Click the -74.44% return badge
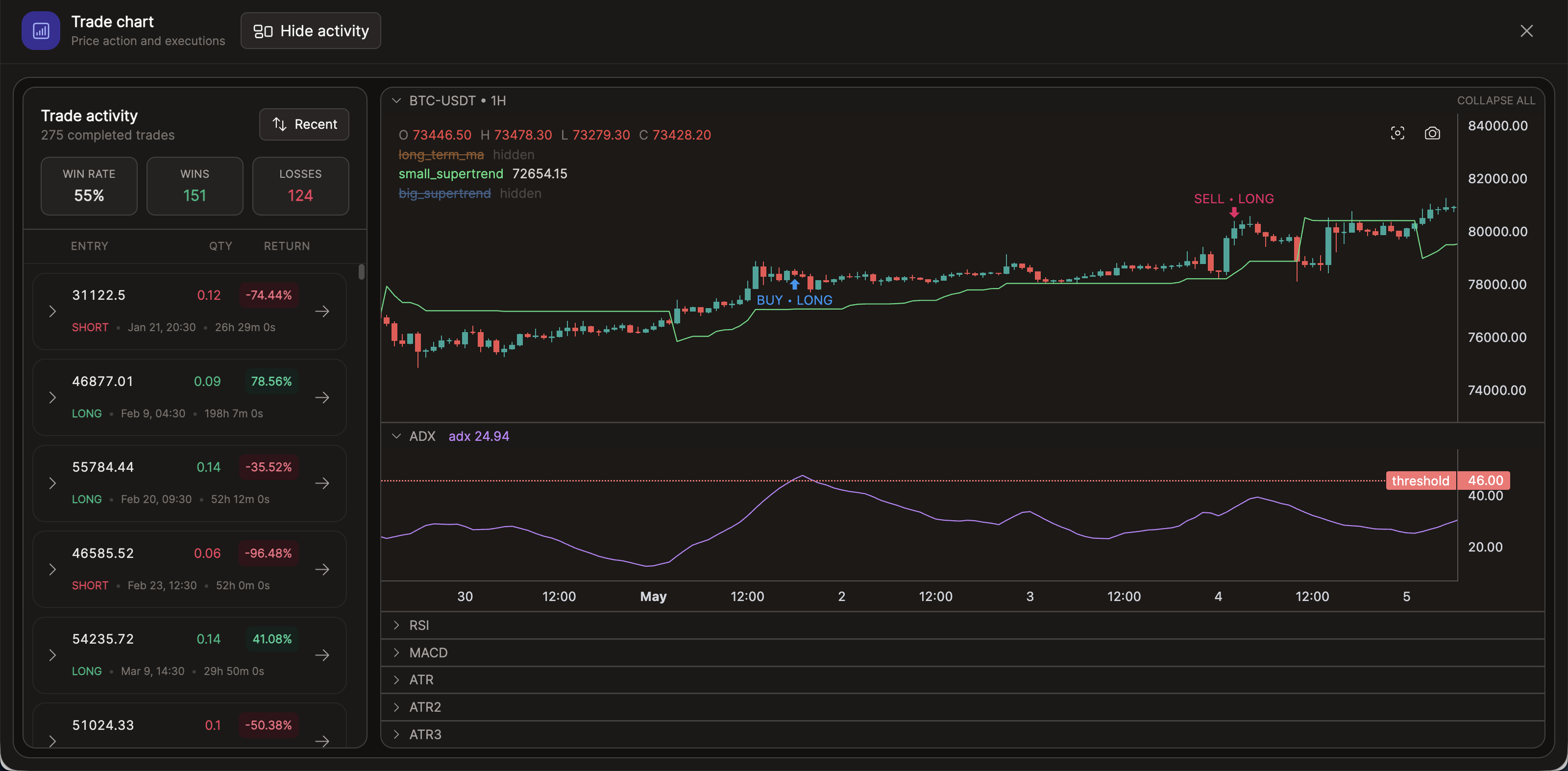 (269, 295)
